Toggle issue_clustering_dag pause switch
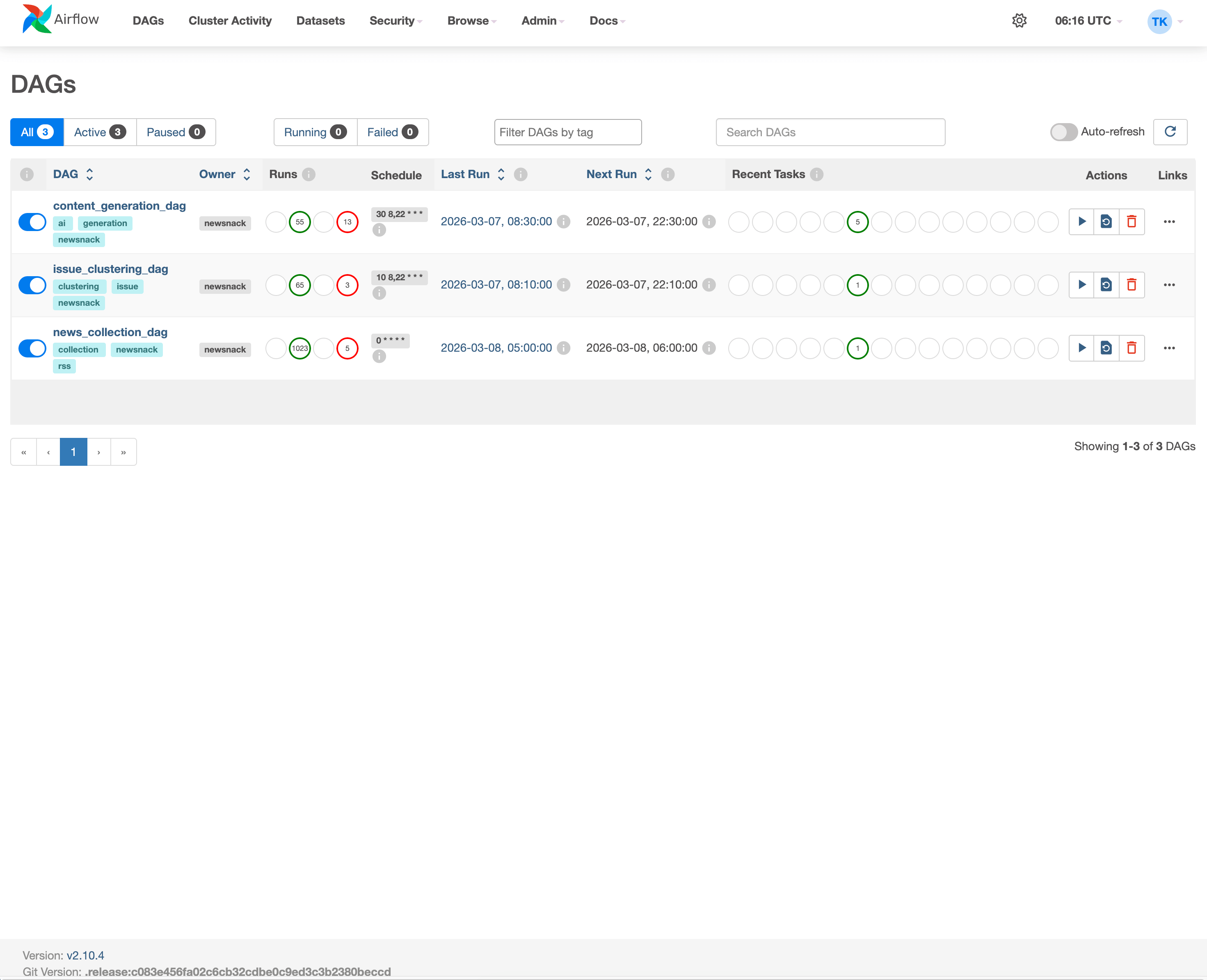The height and width of the screenshot is (980, 1207). (x=32, y=285)
